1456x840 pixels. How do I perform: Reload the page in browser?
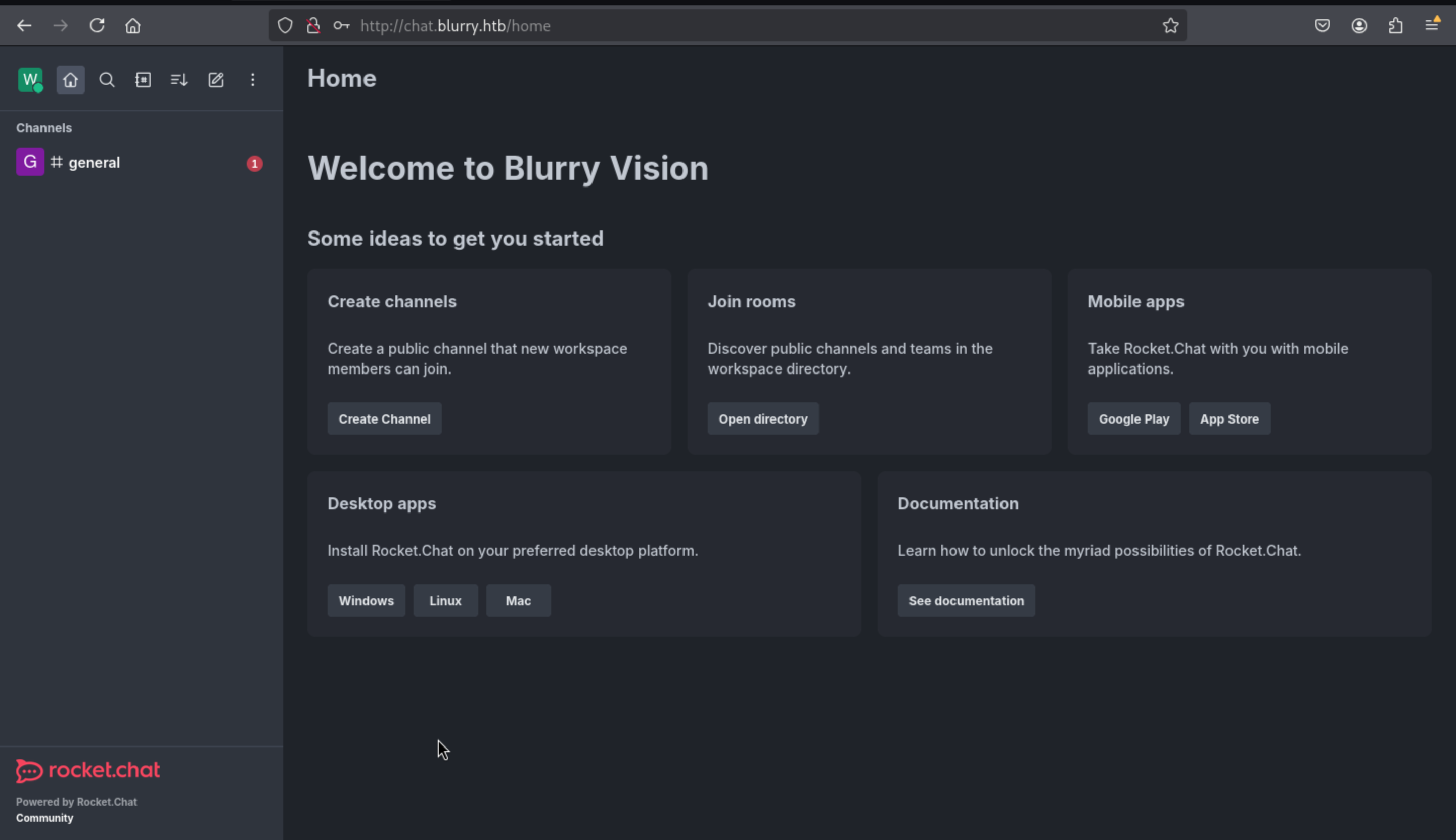pyautogui.click(x=97, y=25)
